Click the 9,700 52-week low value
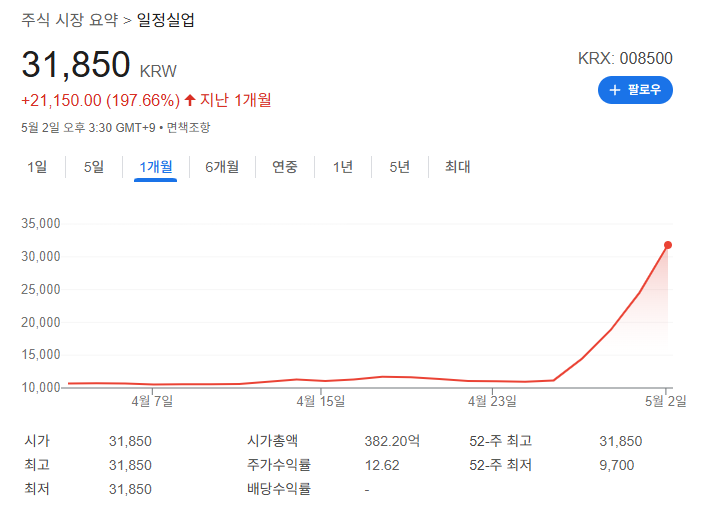 (x=617, y=465)
